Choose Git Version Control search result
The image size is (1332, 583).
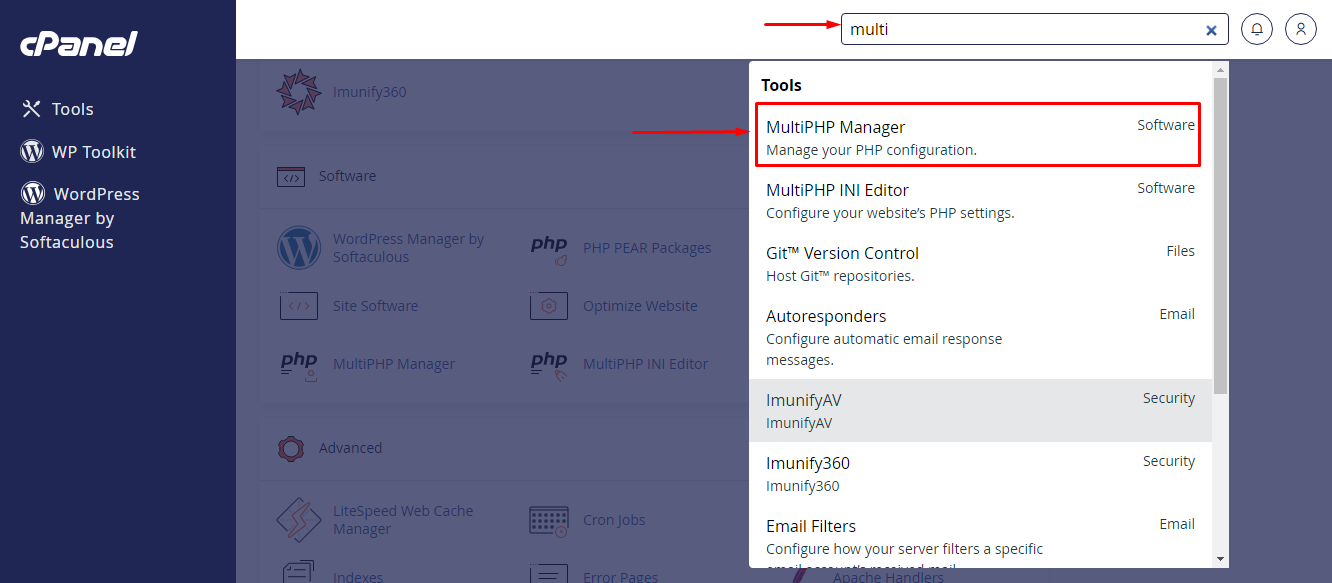pos(976,264)
